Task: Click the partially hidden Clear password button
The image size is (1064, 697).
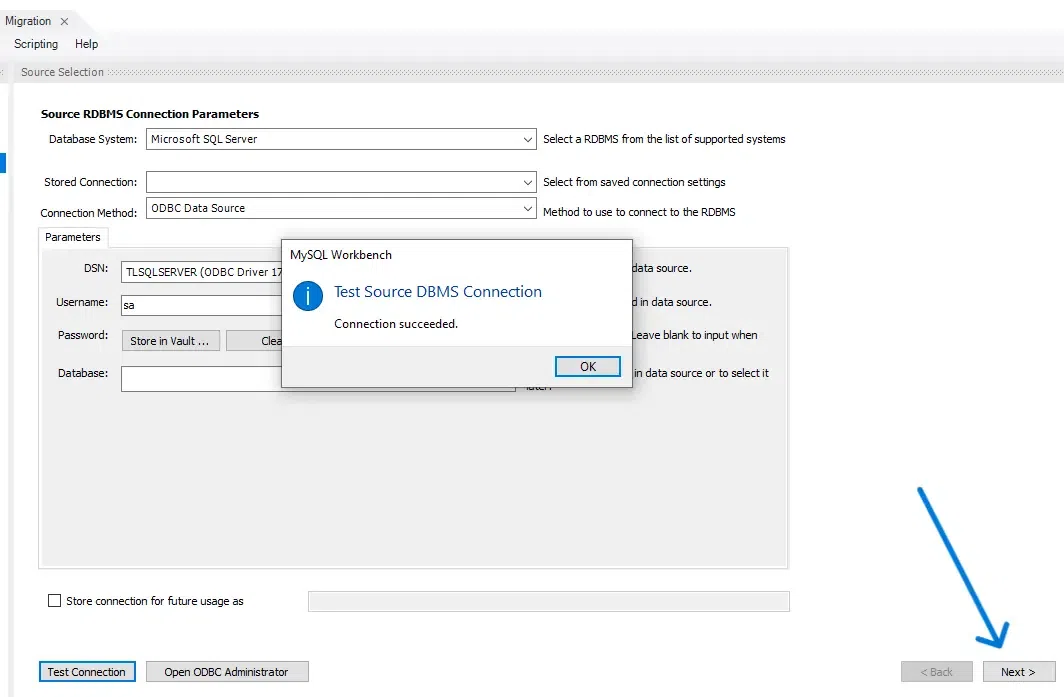Action: pyautogui.click(x=254, y=341)
